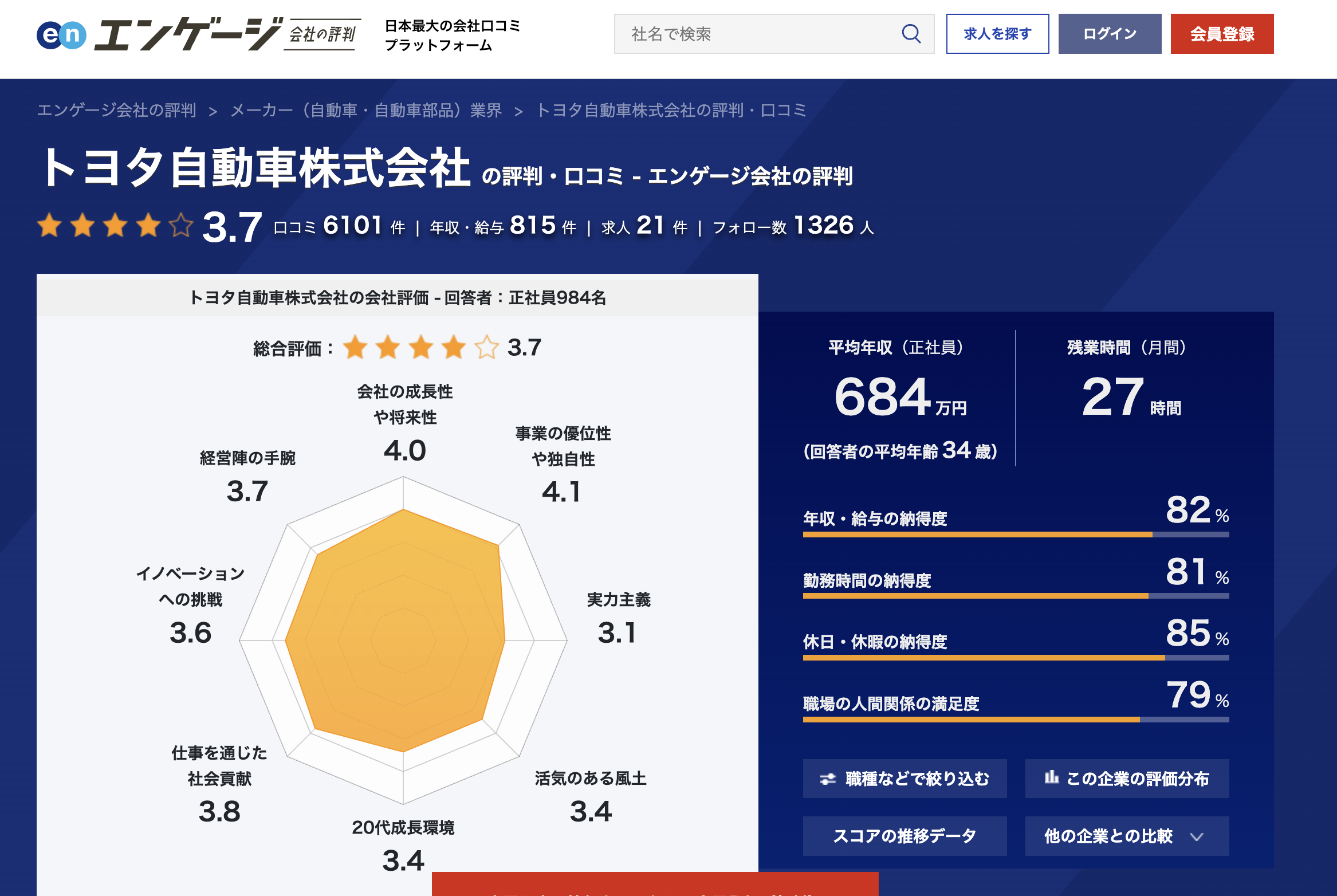
Task: Click the トヨタ自動車株式会社 page title
Action: [x=257, y=168]
